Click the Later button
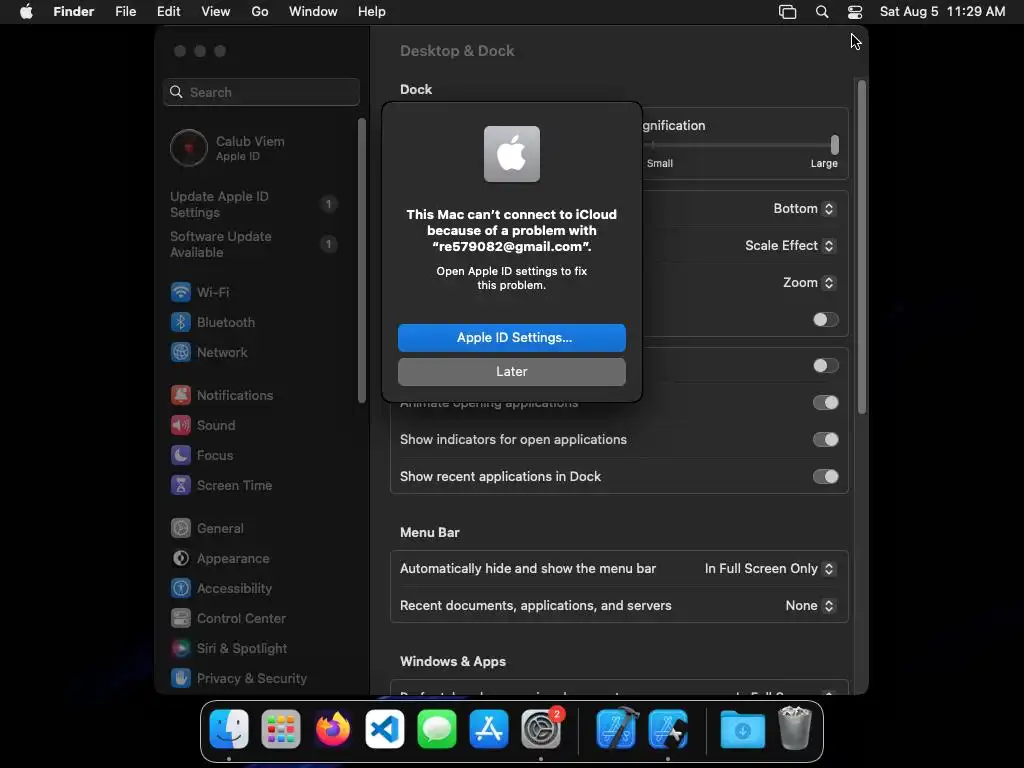This screenshot has height=768, width=1024. [x=512, y=372]
